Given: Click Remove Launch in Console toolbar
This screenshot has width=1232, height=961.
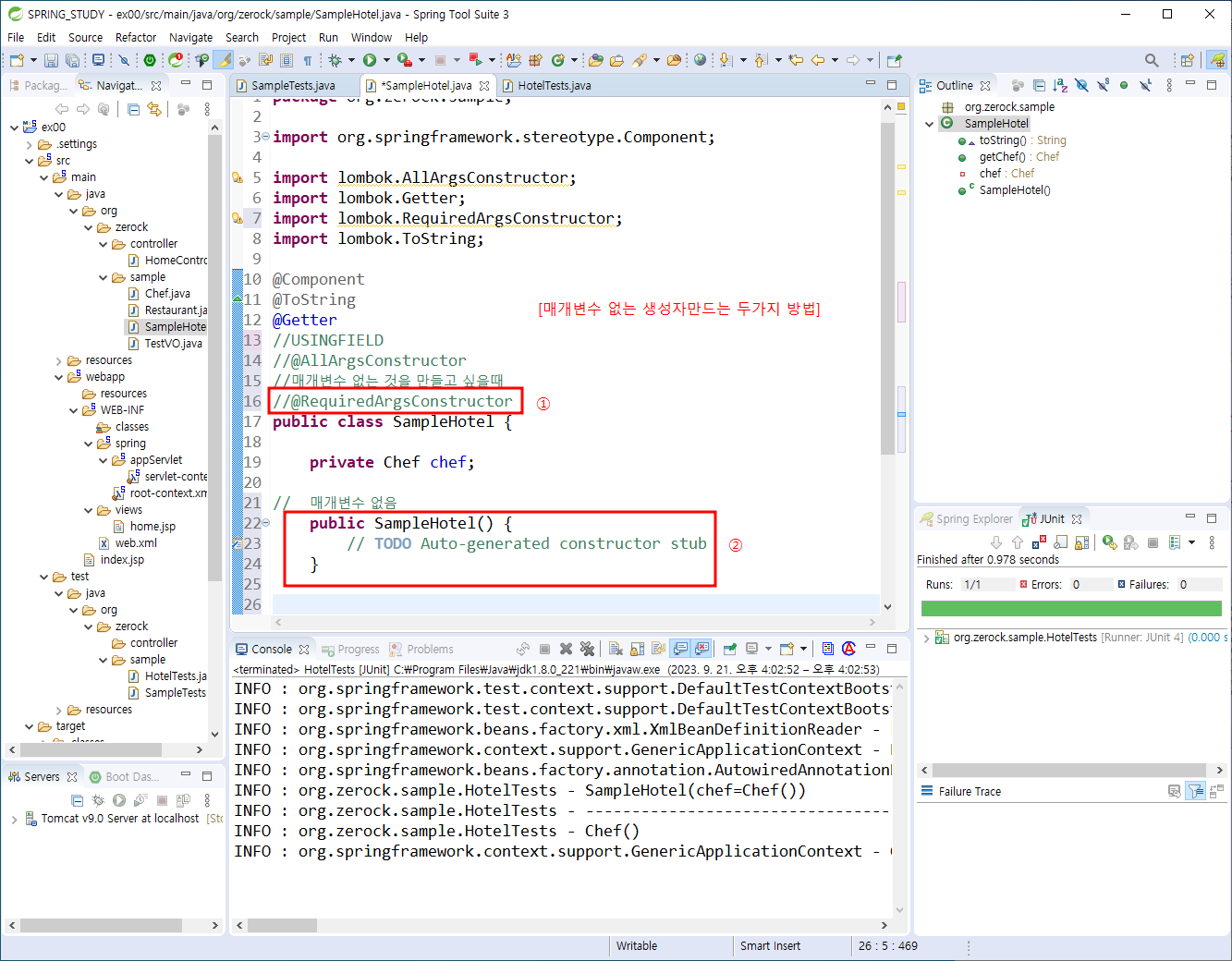Looking at the screenshot, I should 567,649.
